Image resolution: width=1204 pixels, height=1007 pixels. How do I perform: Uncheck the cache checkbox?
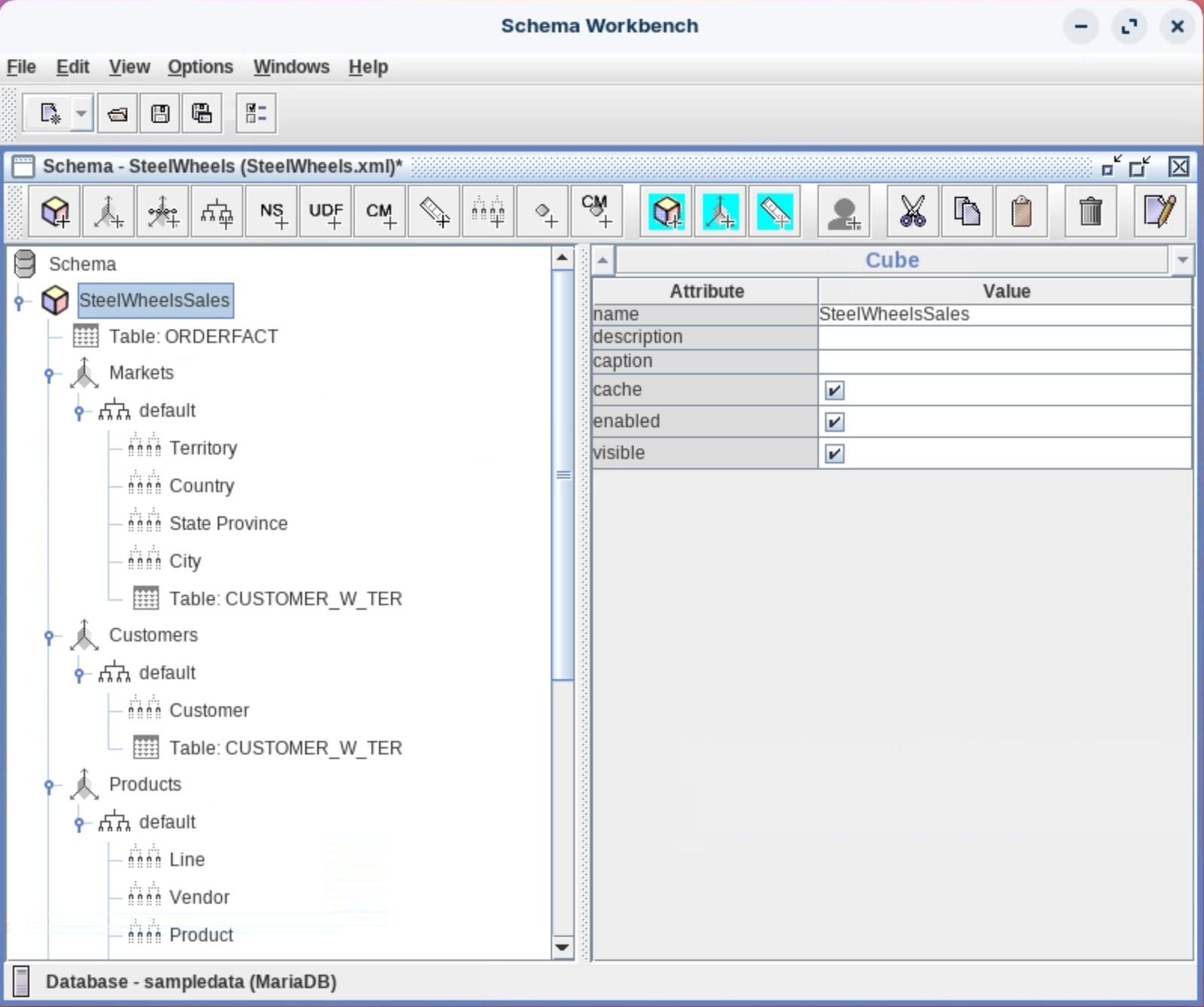[834, 390]
